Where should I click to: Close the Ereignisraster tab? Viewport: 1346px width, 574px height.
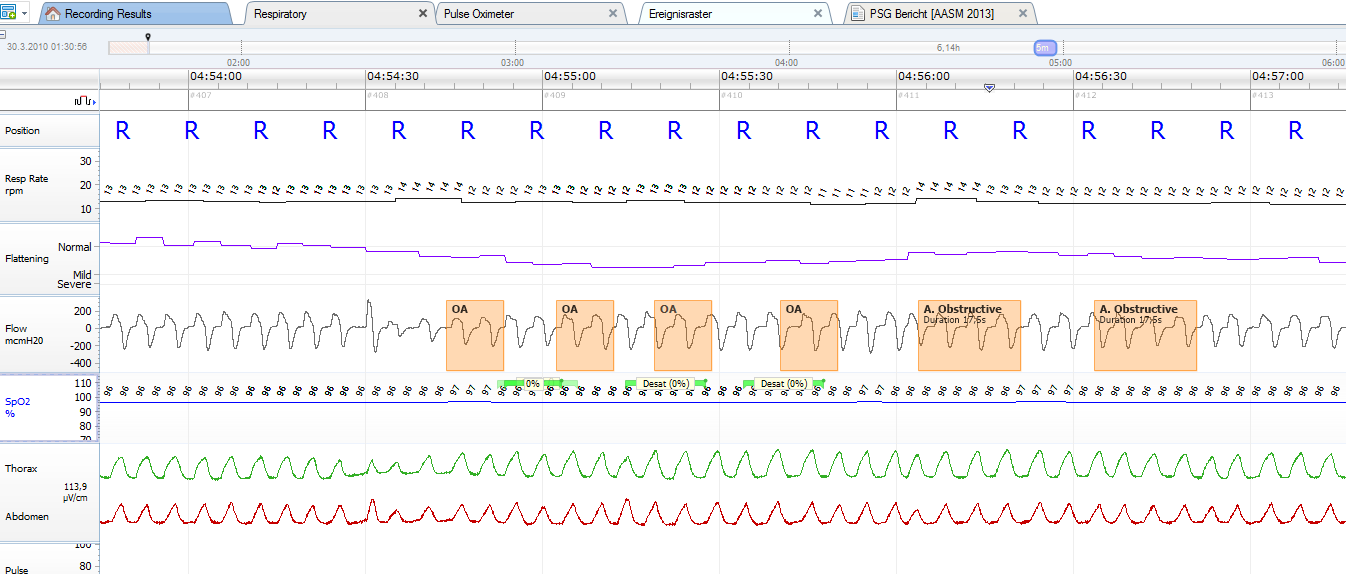point(818,14)
